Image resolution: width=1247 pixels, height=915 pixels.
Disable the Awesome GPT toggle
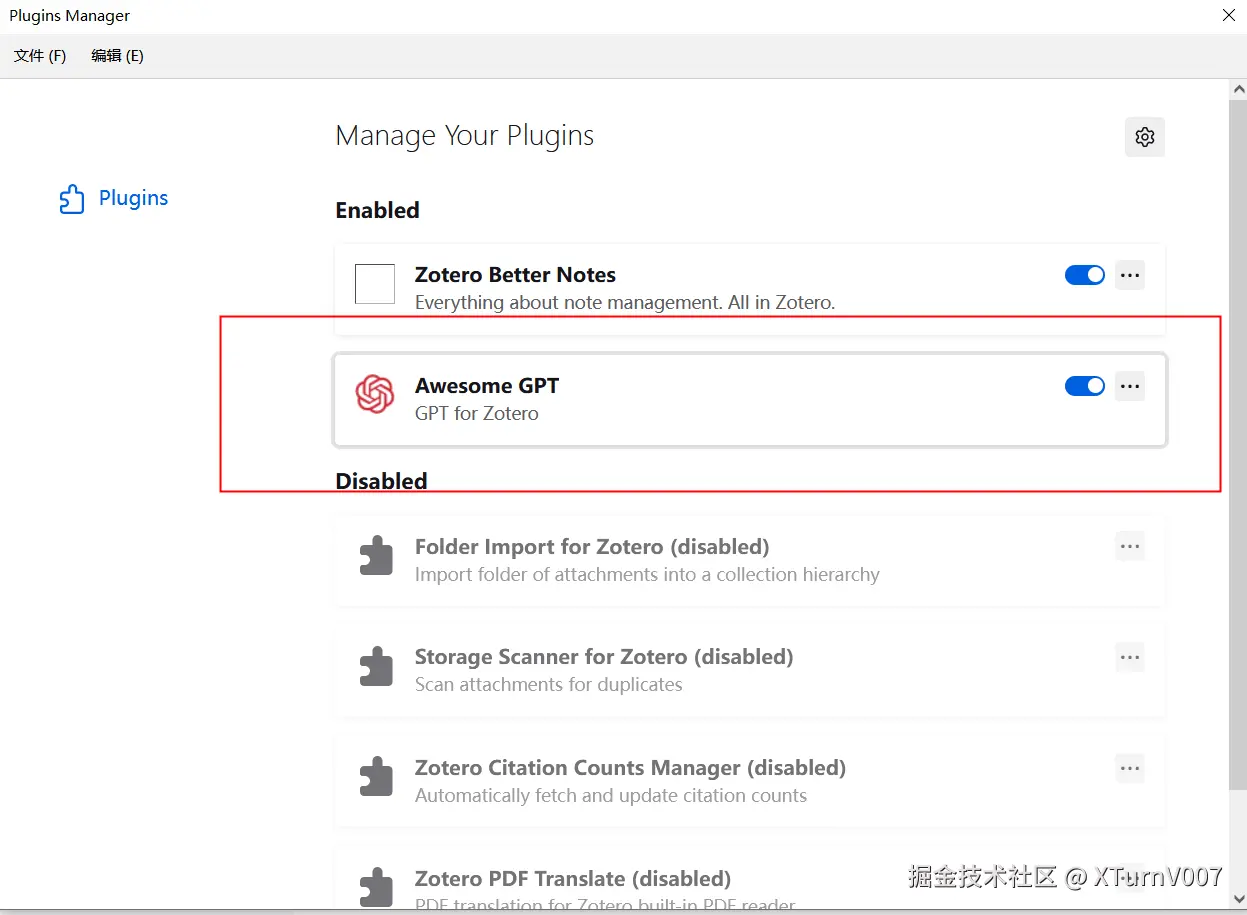[1084, 386]
